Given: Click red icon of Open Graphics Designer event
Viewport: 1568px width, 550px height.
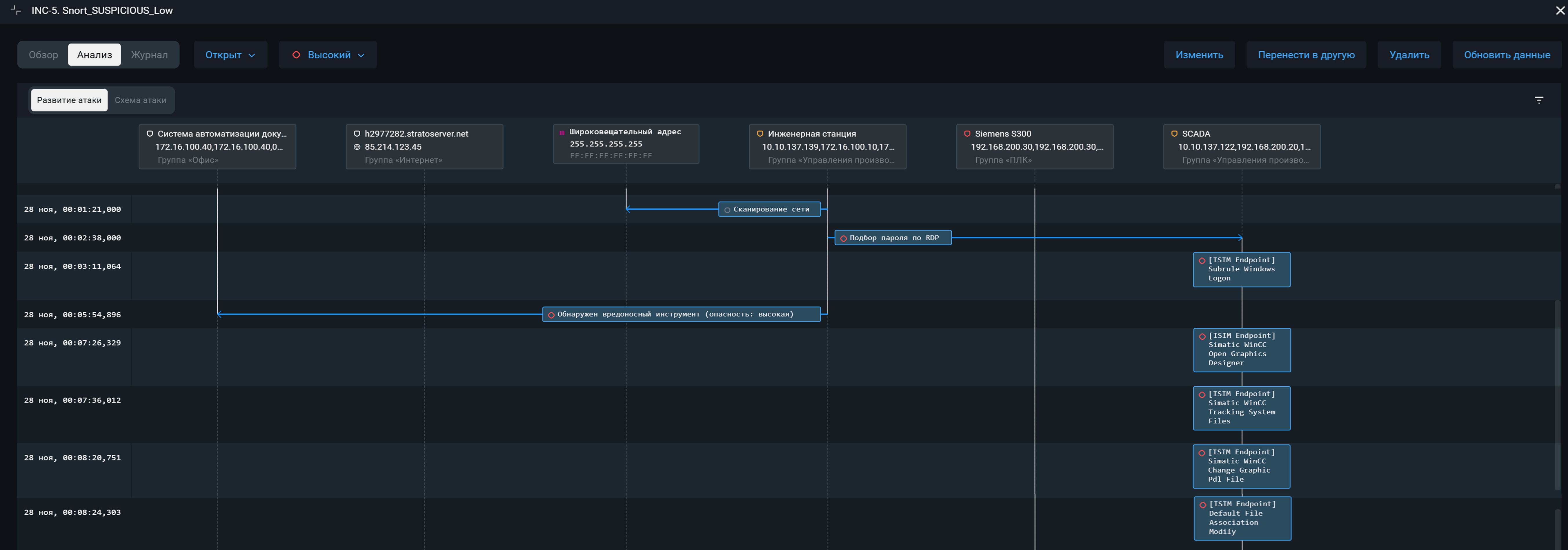Looking at the screenshot, I should point(1202,337).
